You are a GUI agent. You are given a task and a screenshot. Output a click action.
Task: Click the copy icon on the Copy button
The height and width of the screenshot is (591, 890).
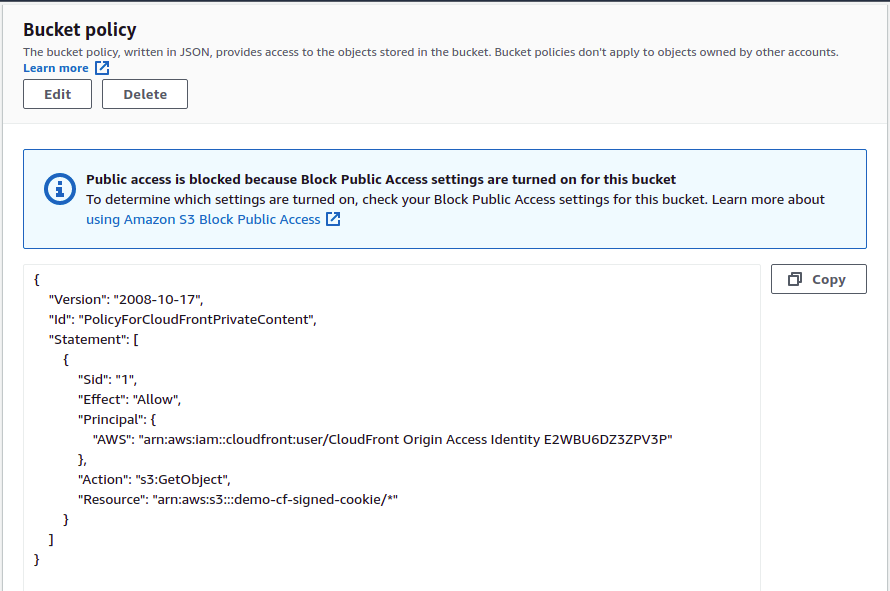796,280
